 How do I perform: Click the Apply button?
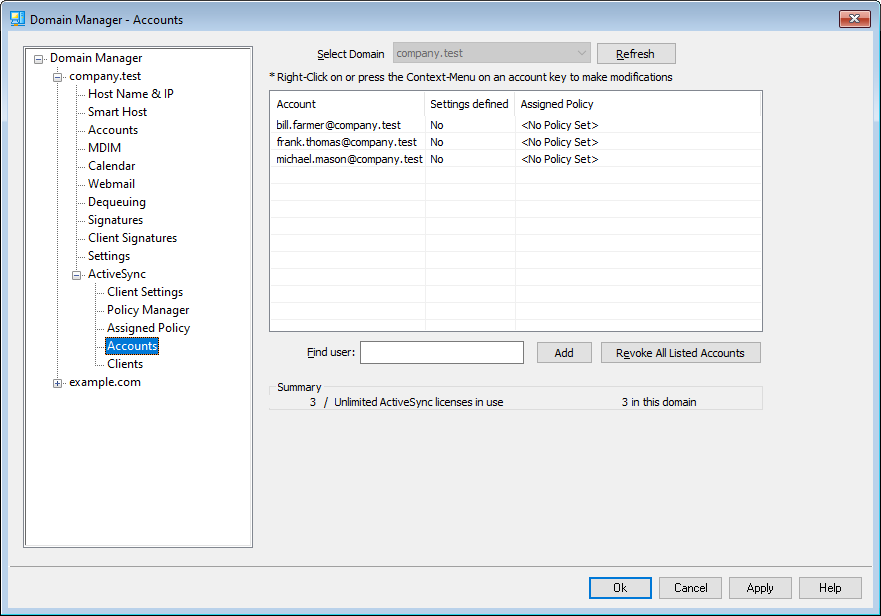[x=759, y=588]
